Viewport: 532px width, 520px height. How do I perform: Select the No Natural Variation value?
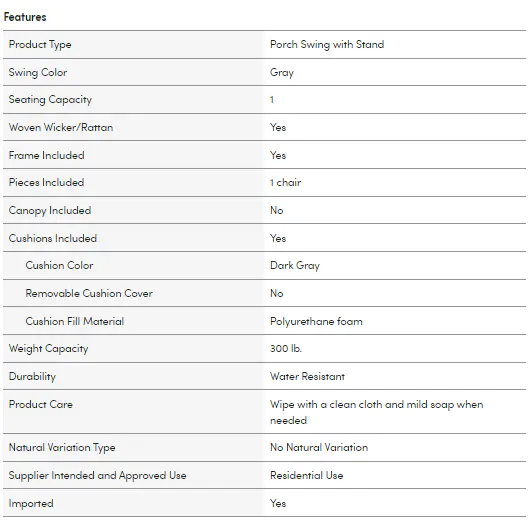pos(319,447)
